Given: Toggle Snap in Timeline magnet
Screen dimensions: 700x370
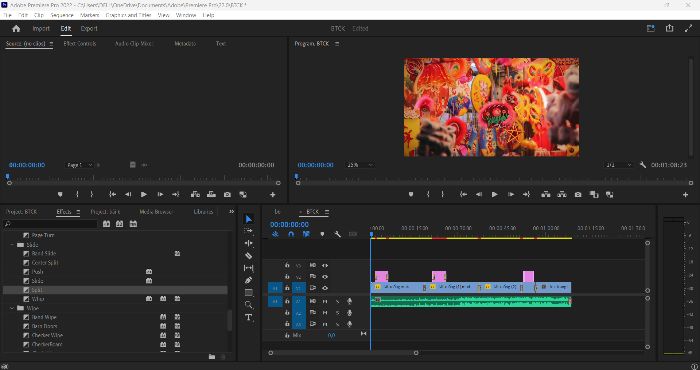Looking at the screenshot, I should point(291,234).
